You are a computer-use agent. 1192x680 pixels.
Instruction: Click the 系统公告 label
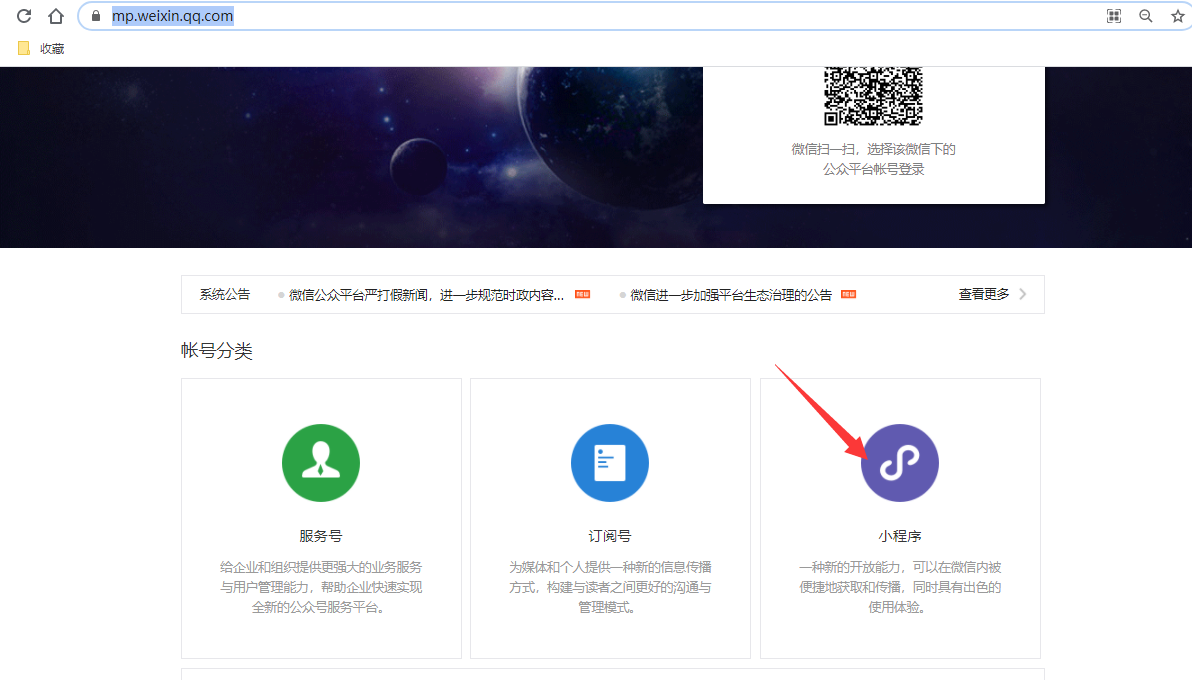(225, 294)
